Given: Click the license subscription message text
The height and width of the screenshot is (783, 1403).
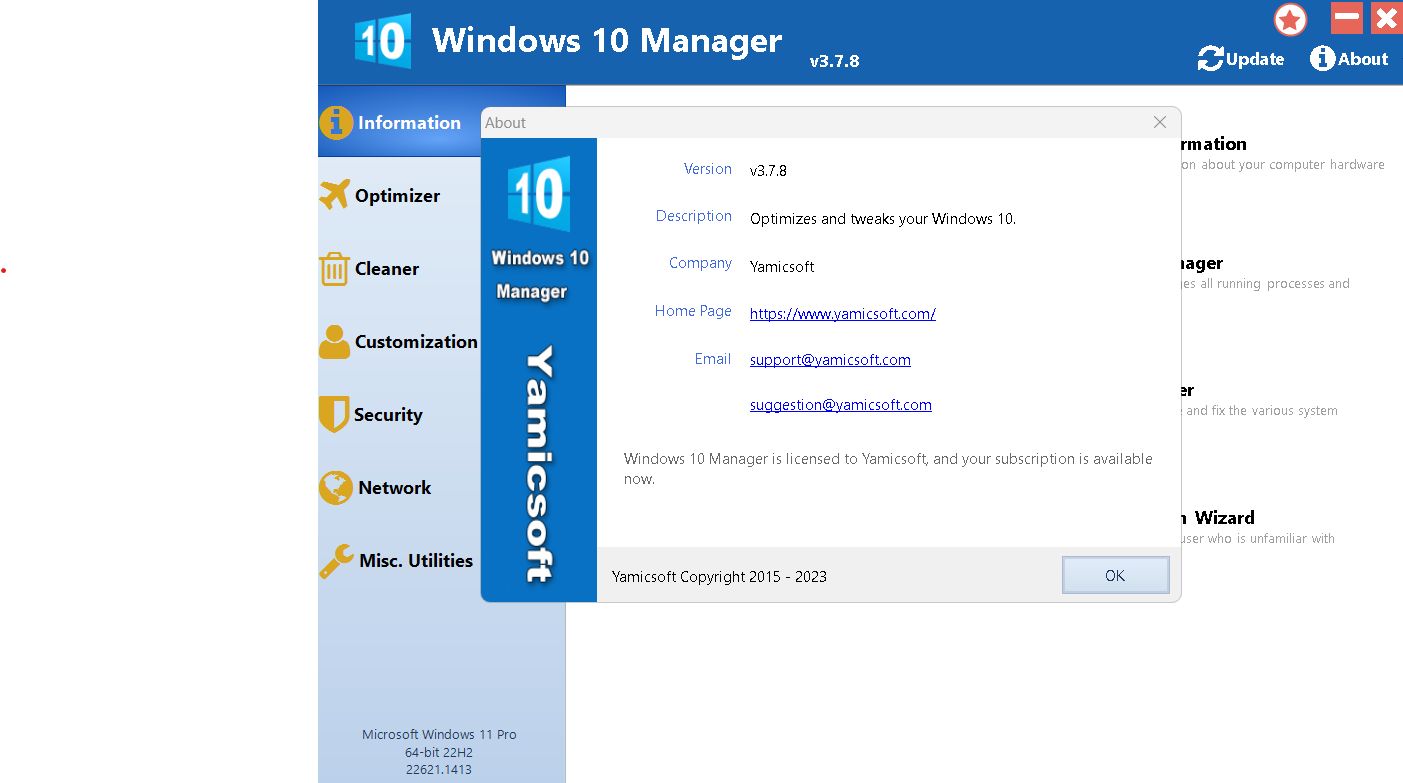Looking at the screenshot, I should point(888,469).
